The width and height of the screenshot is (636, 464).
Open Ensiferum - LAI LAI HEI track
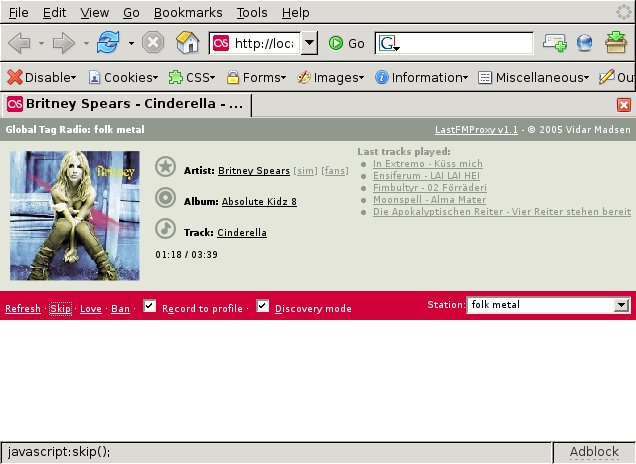[x=426, y=176]
